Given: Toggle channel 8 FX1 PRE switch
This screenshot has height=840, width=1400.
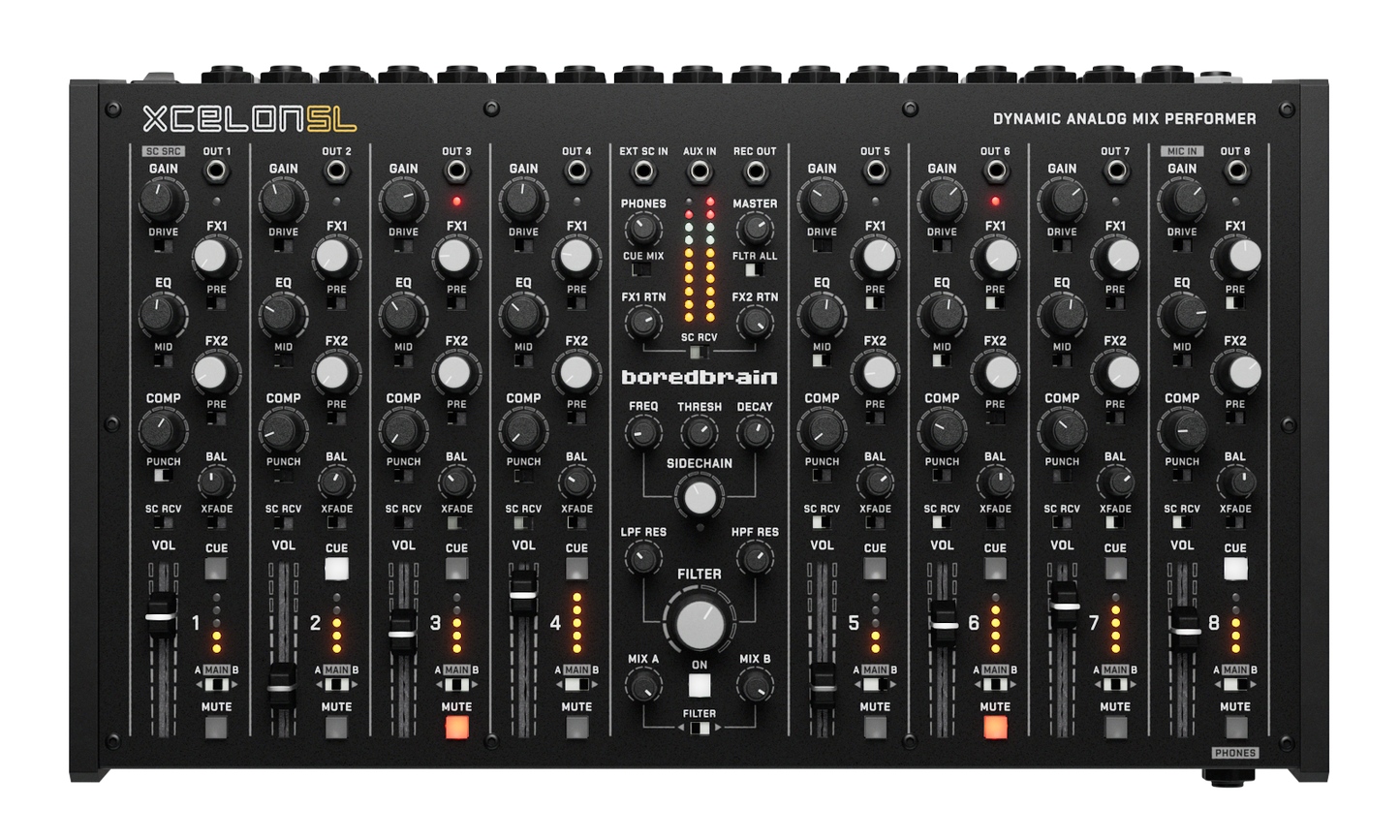Looking at the screenshot, I should (1235, 303).
